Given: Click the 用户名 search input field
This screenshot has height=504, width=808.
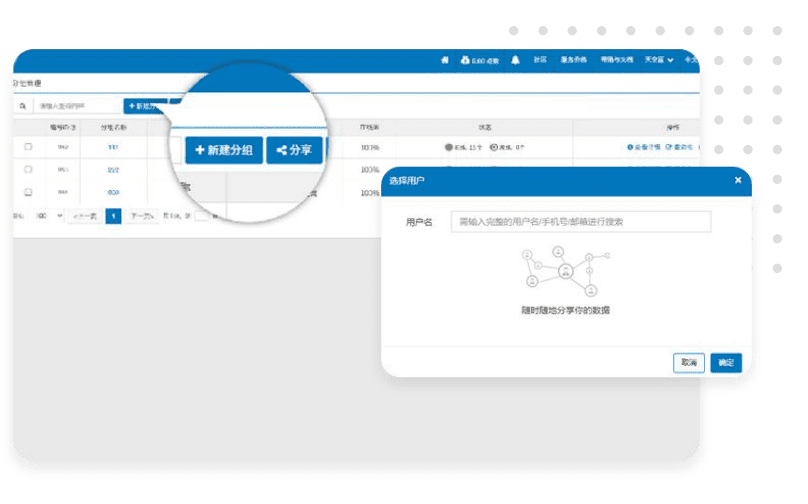Looking at the screenshot, I should 580,222.
